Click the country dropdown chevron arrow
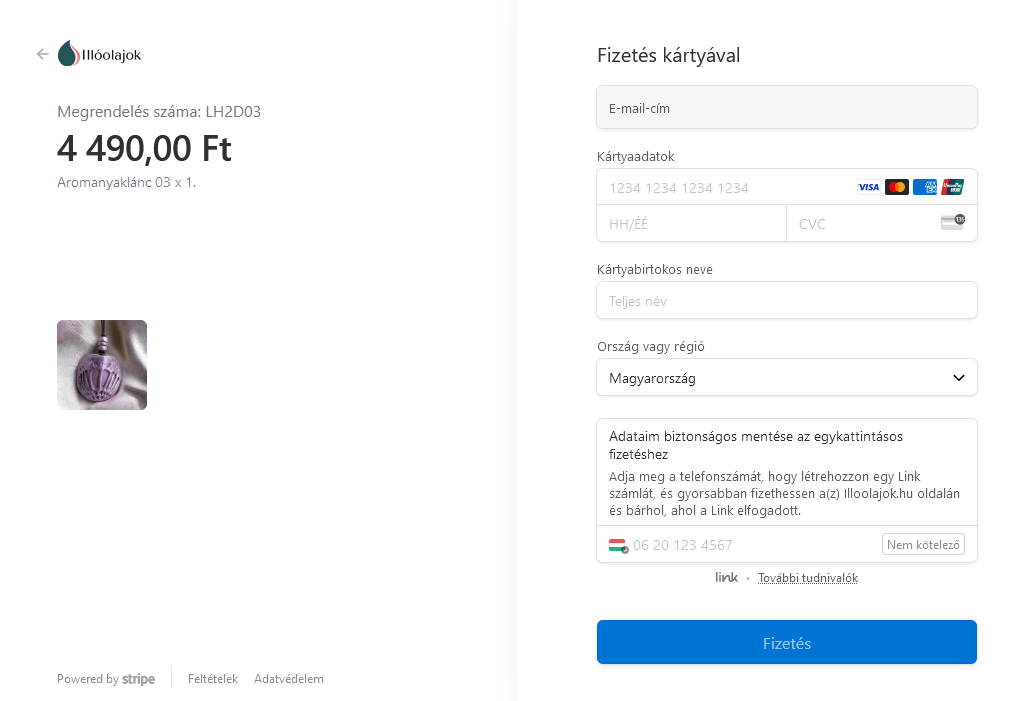Image resolution: width=1019 pixels, height=701 pixels. coord(958,378)
